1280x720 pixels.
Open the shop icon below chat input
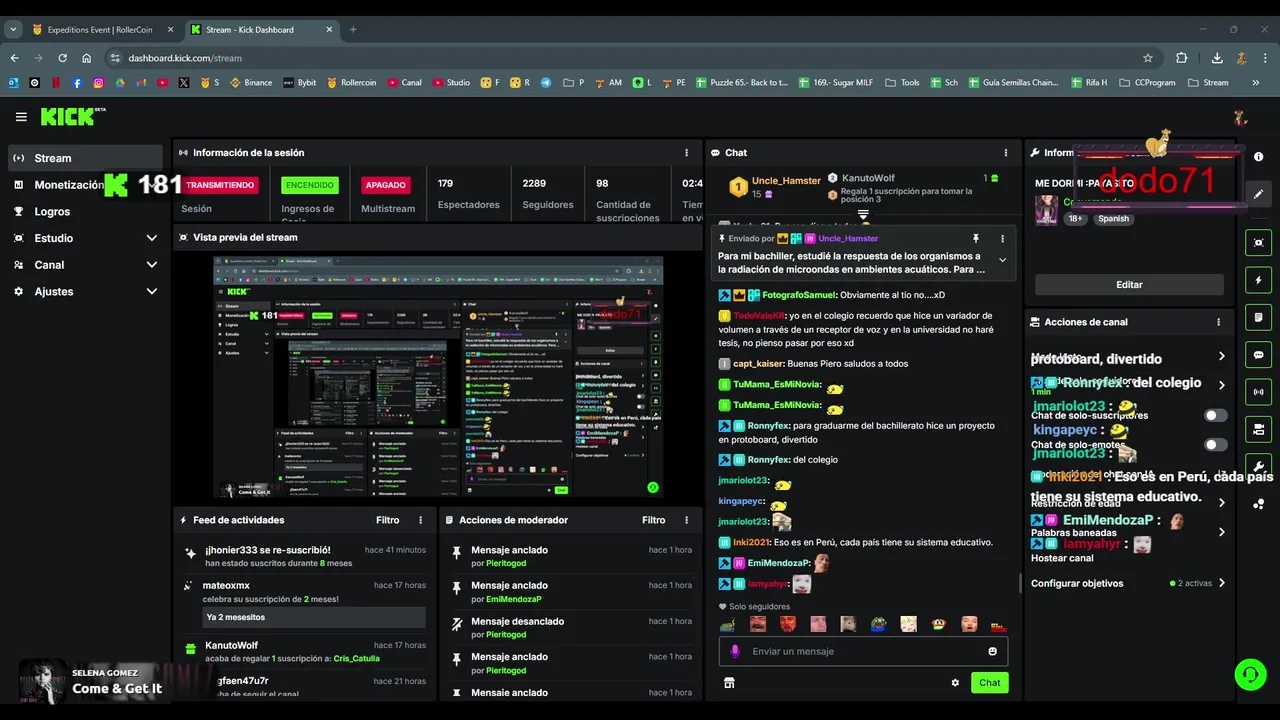tap(729, 683)
